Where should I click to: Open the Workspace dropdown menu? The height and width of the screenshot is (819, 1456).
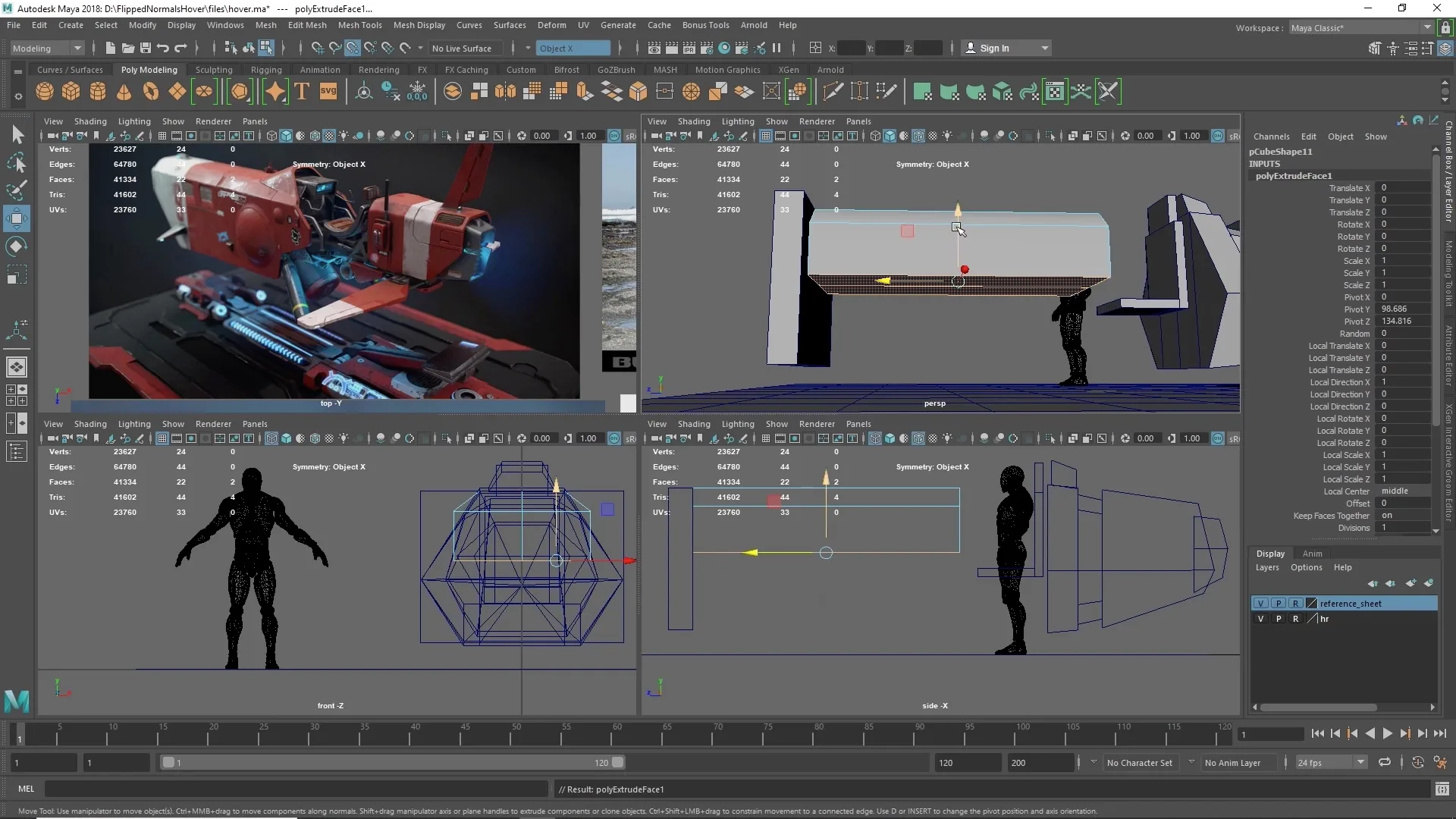click(1429, 27)
